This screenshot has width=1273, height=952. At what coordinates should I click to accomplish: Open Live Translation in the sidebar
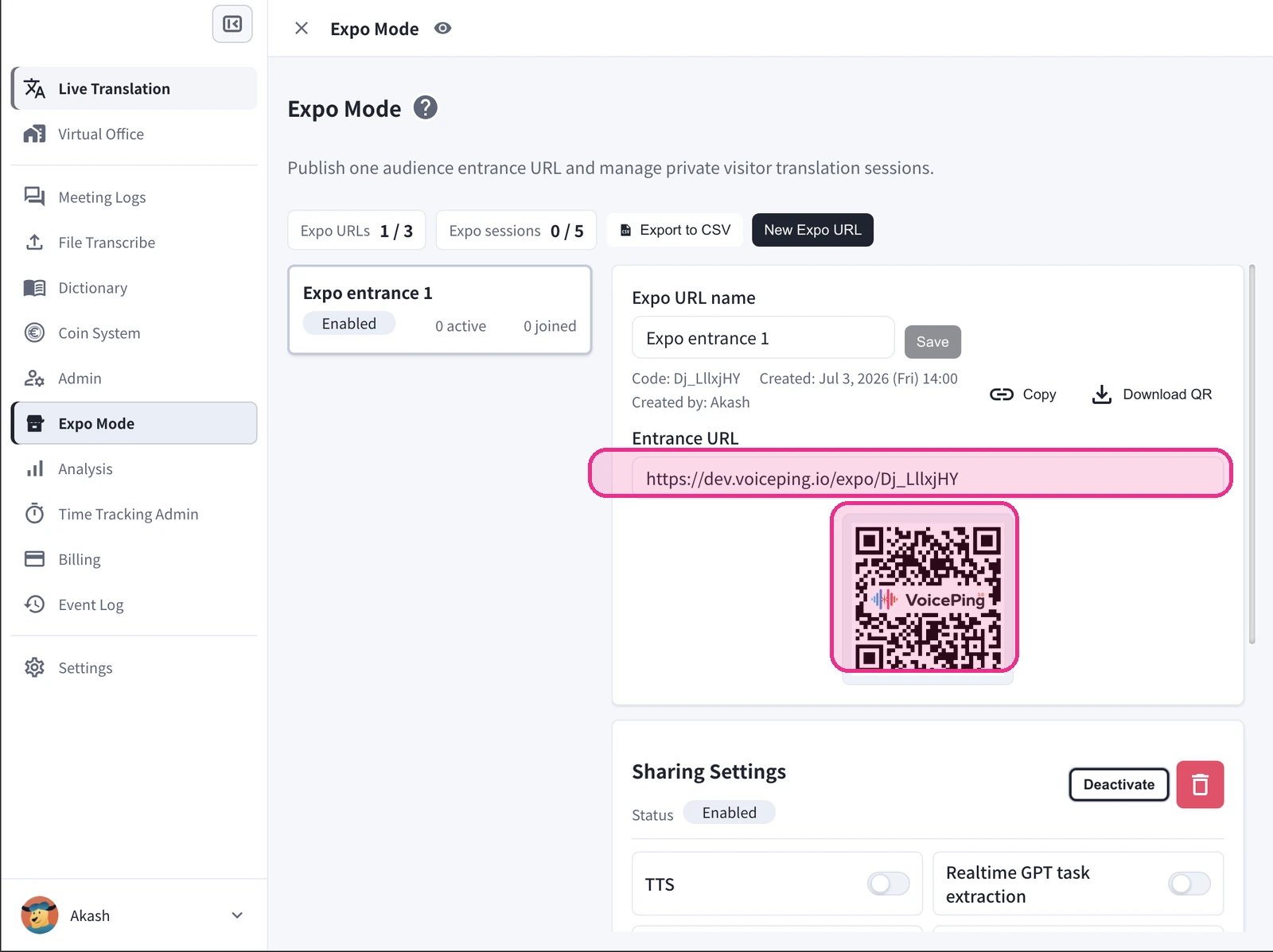(134, 88)
